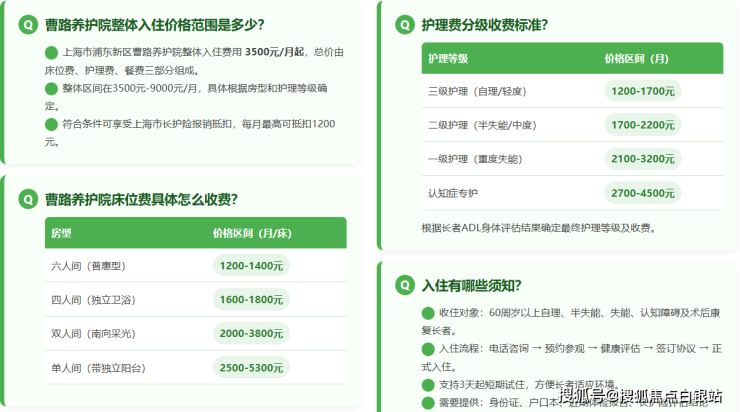Click the 房型 column header
740x412 pixels.
61,233
